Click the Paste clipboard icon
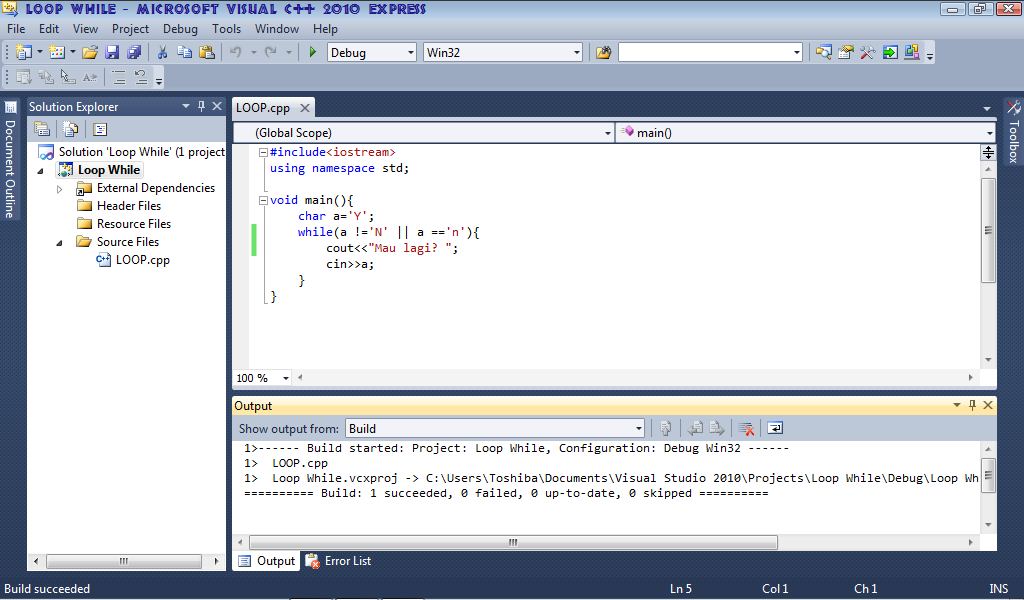This screenshot has height=600, width=1024. [206, 52]
